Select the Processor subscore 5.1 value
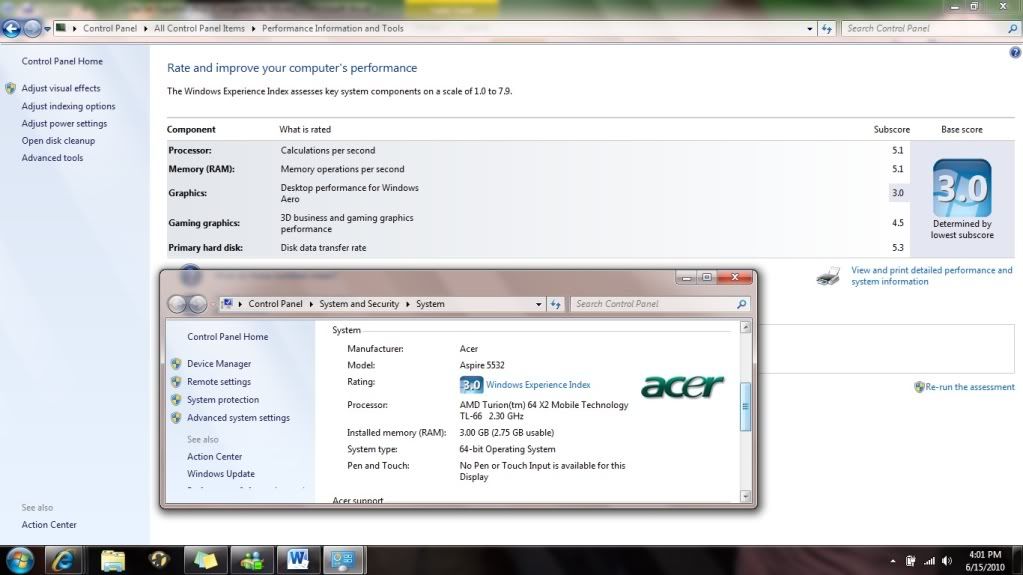 tap(898, 151)
